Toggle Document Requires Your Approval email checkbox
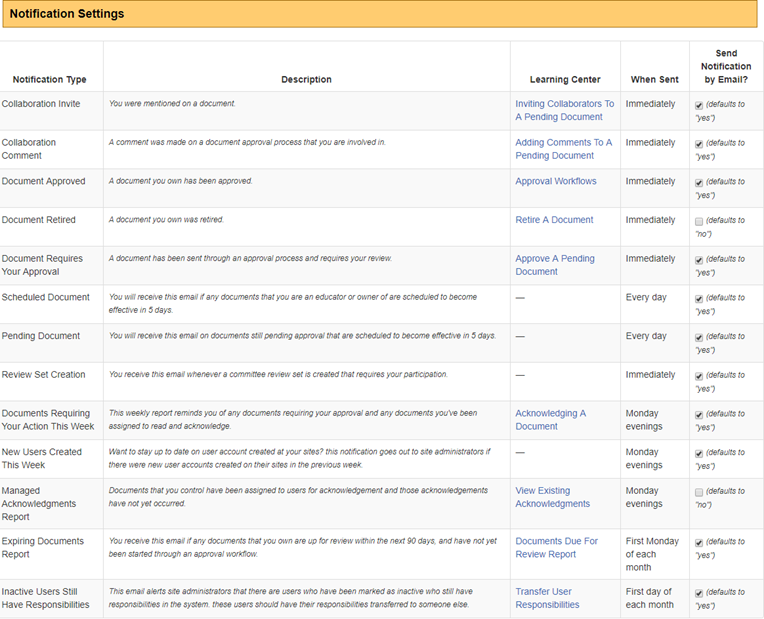Viewport: 764px width, 619px height. tap(699, 260)
